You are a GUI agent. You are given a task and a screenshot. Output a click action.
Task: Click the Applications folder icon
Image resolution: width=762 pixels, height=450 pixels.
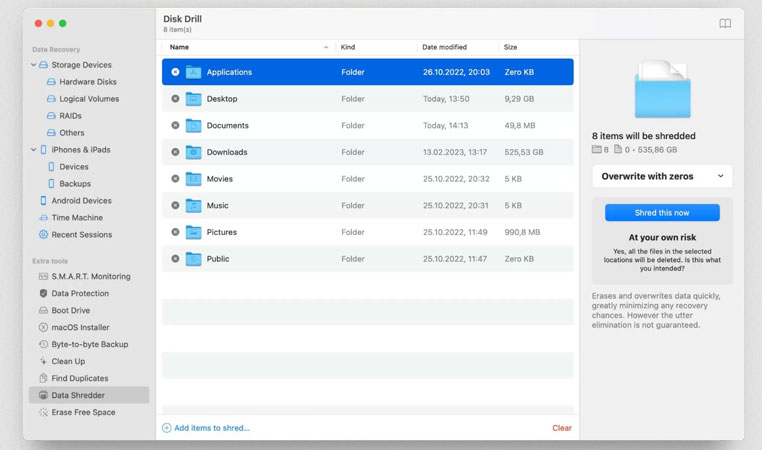click(193, 72)
